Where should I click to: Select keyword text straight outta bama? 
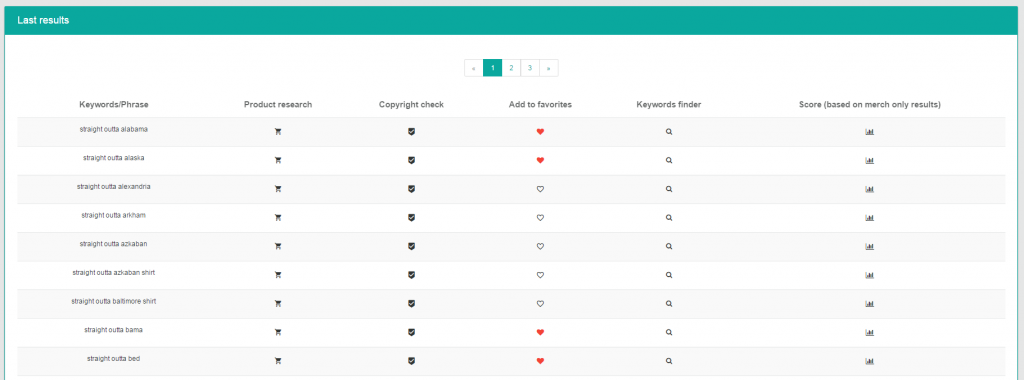pos(114,330)
